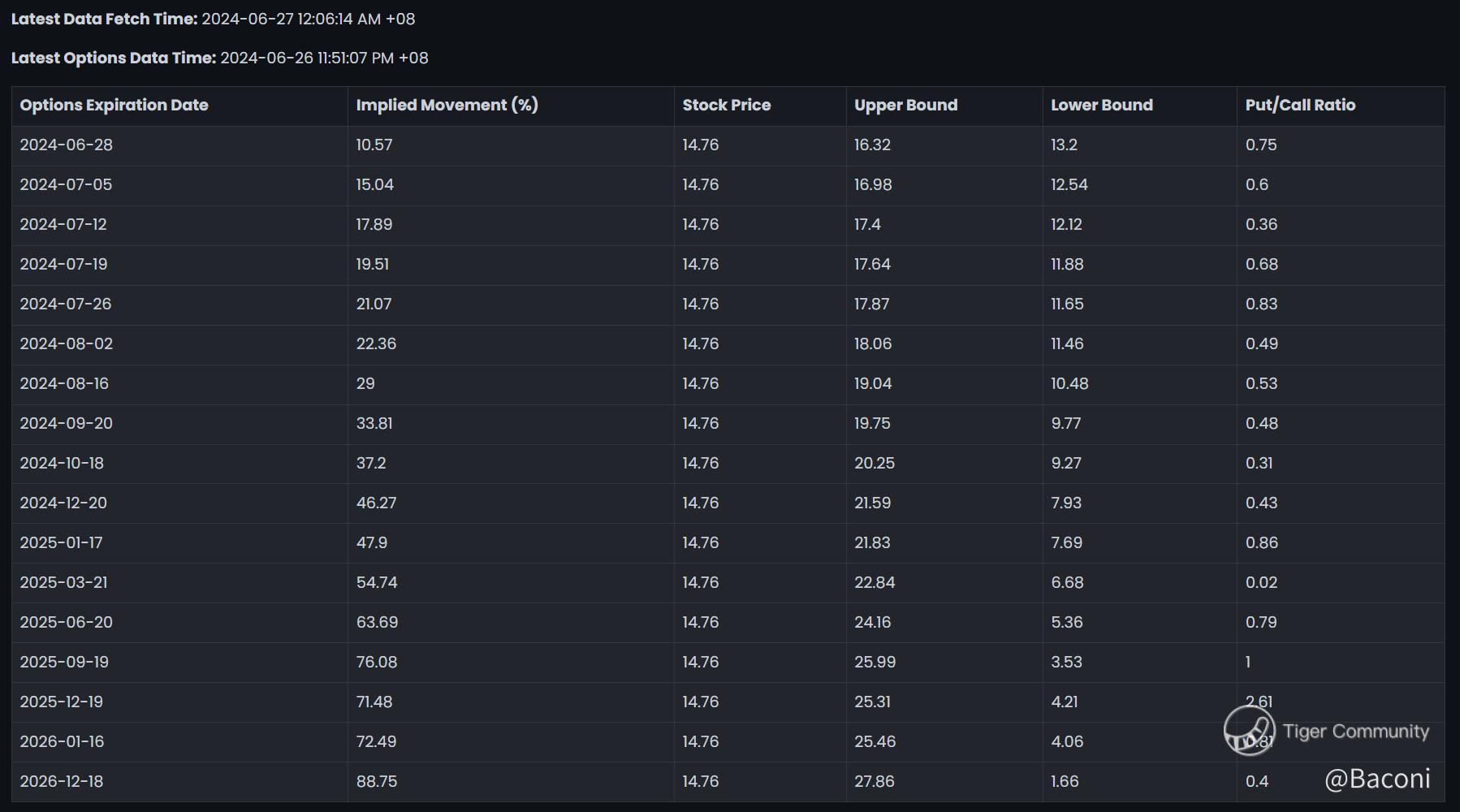Image resolution: width=1460 pixels, height=812 pixels.
Task: Click the Latest Data Fetch Time label
Action: pos(105,19)
